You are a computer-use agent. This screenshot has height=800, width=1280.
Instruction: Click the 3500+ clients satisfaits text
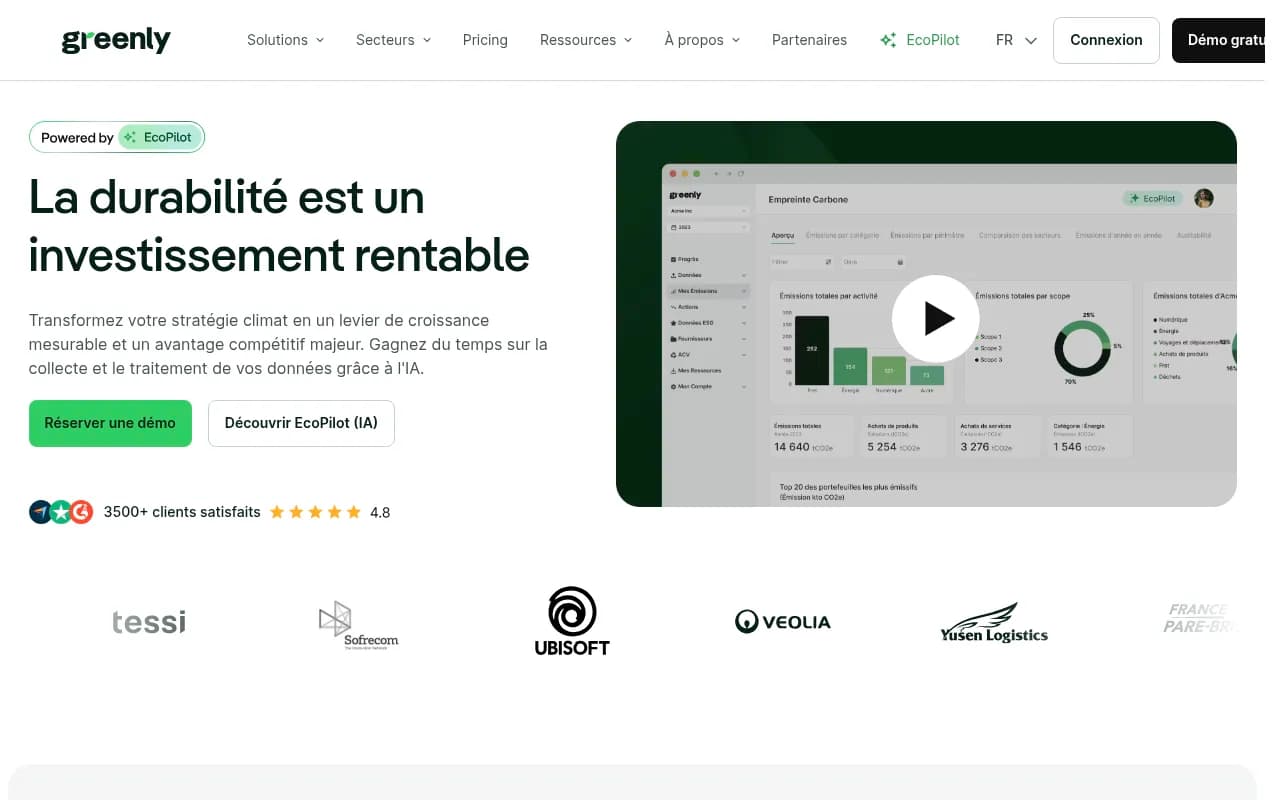click(x=182, y=512)
